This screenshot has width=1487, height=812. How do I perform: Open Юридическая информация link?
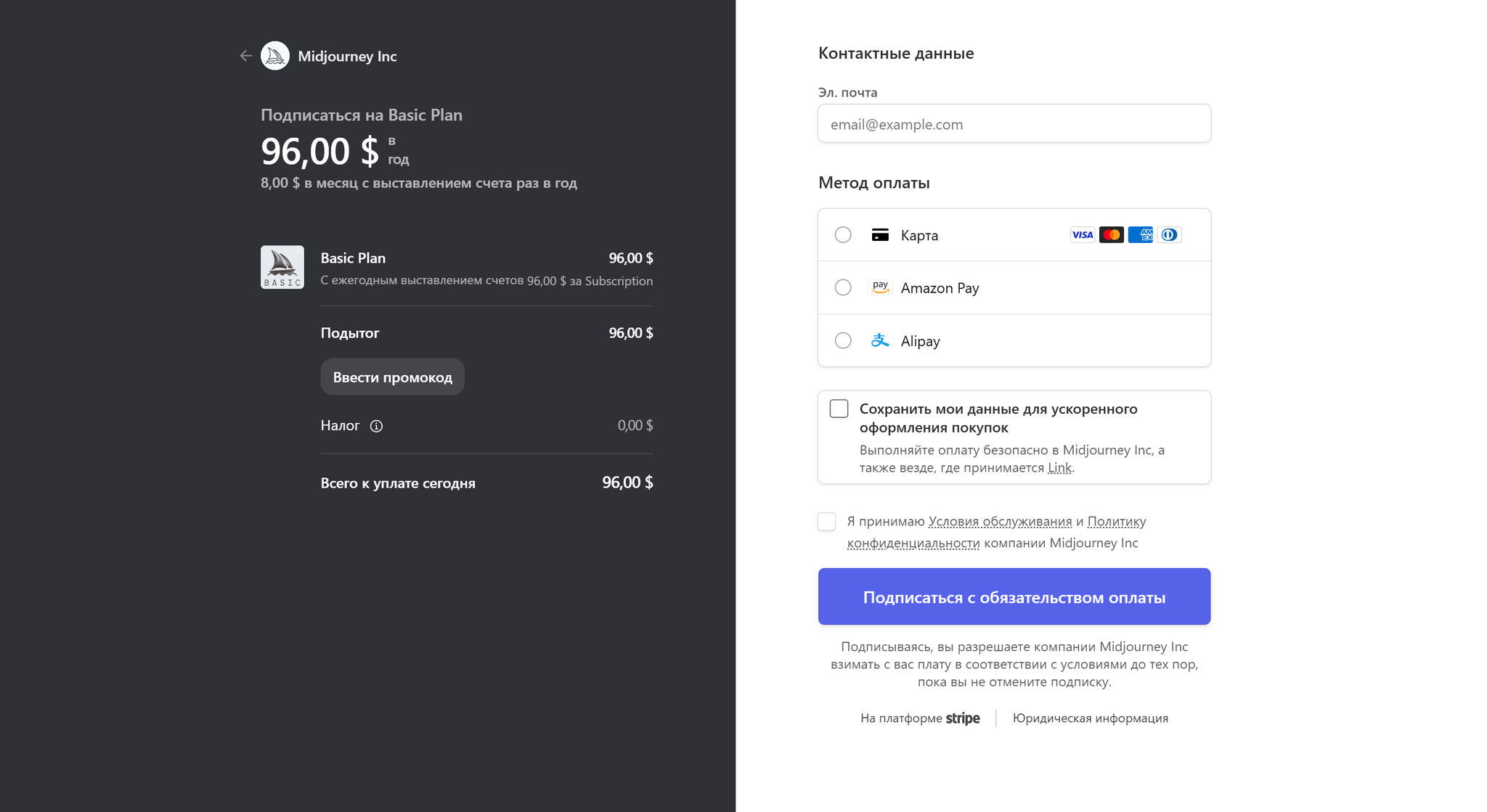[x=1091, y=718]
